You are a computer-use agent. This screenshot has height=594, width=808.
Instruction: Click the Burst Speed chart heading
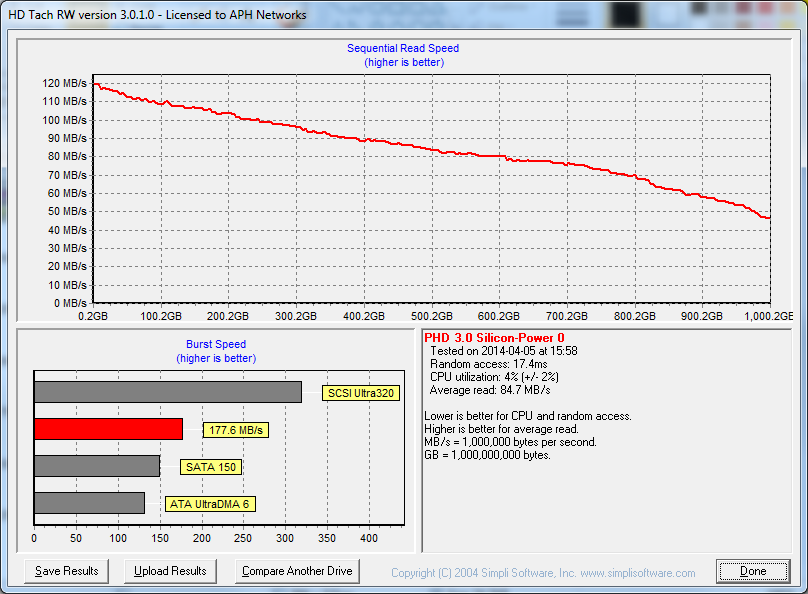(216, 344)
